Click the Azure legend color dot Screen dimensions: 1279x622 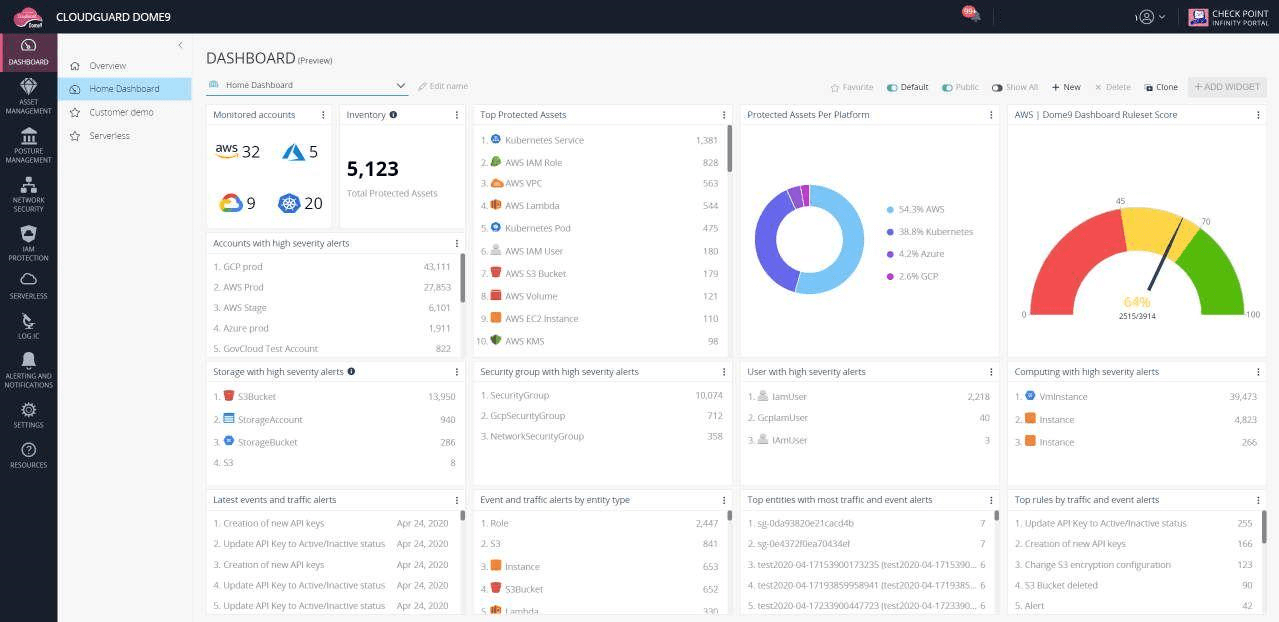890,254
